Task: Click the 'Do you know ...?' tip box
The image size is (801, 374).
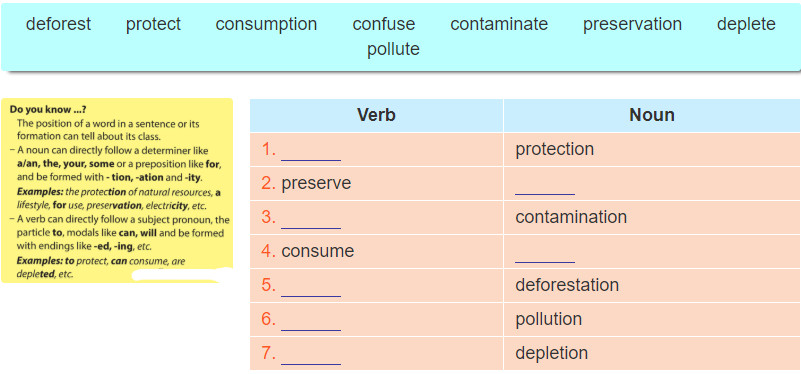Action: (117, 191)
